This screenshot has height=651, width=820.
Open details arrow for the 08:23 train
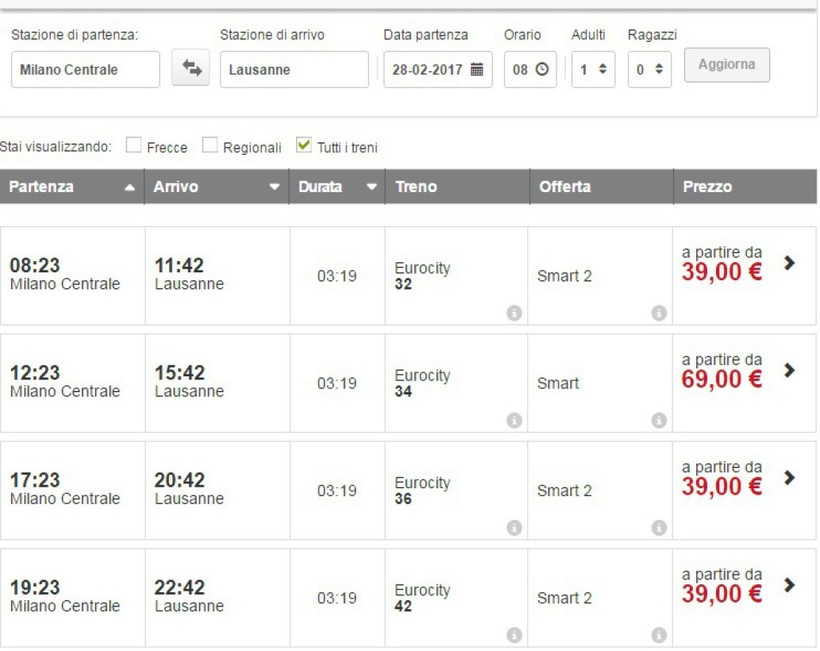[x=789, y=263]
